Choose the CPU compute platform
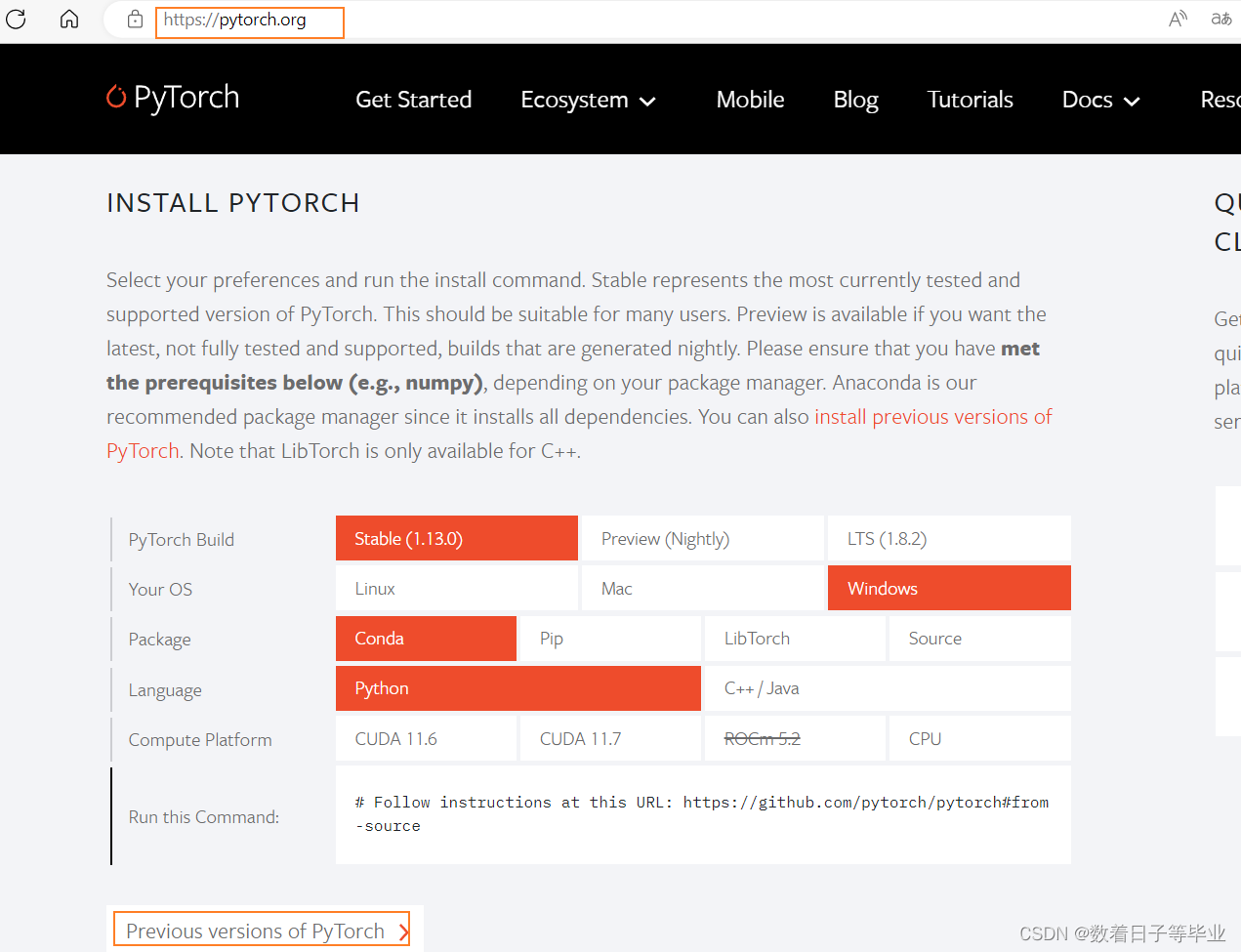The height and width of the screenshot is (952, 1241). pyautogui.click(x=980, y=738)
